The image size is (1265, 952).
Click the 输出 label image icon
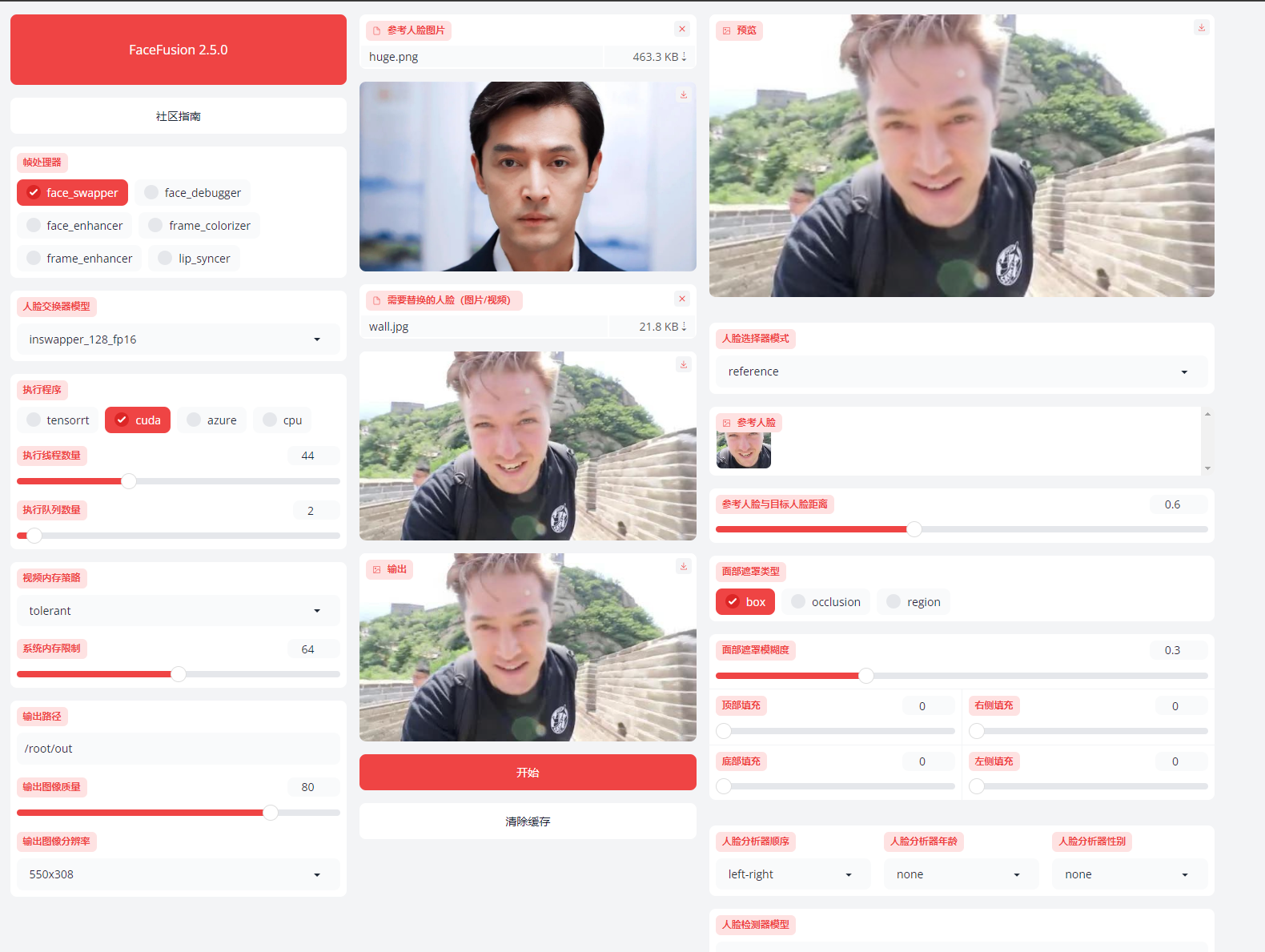[377, 569]
